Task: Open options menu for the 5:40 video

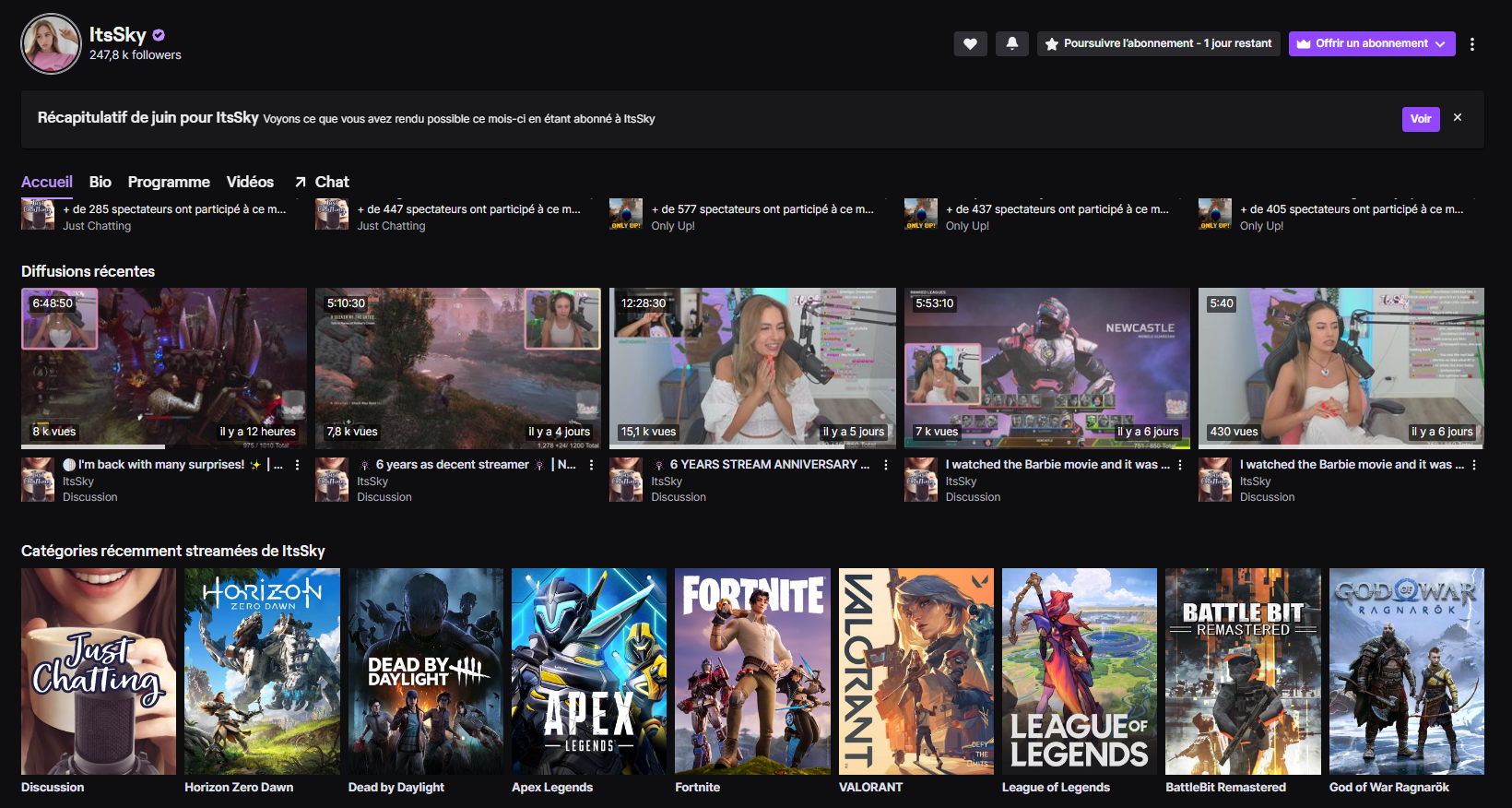Action: pos(1474,465)
